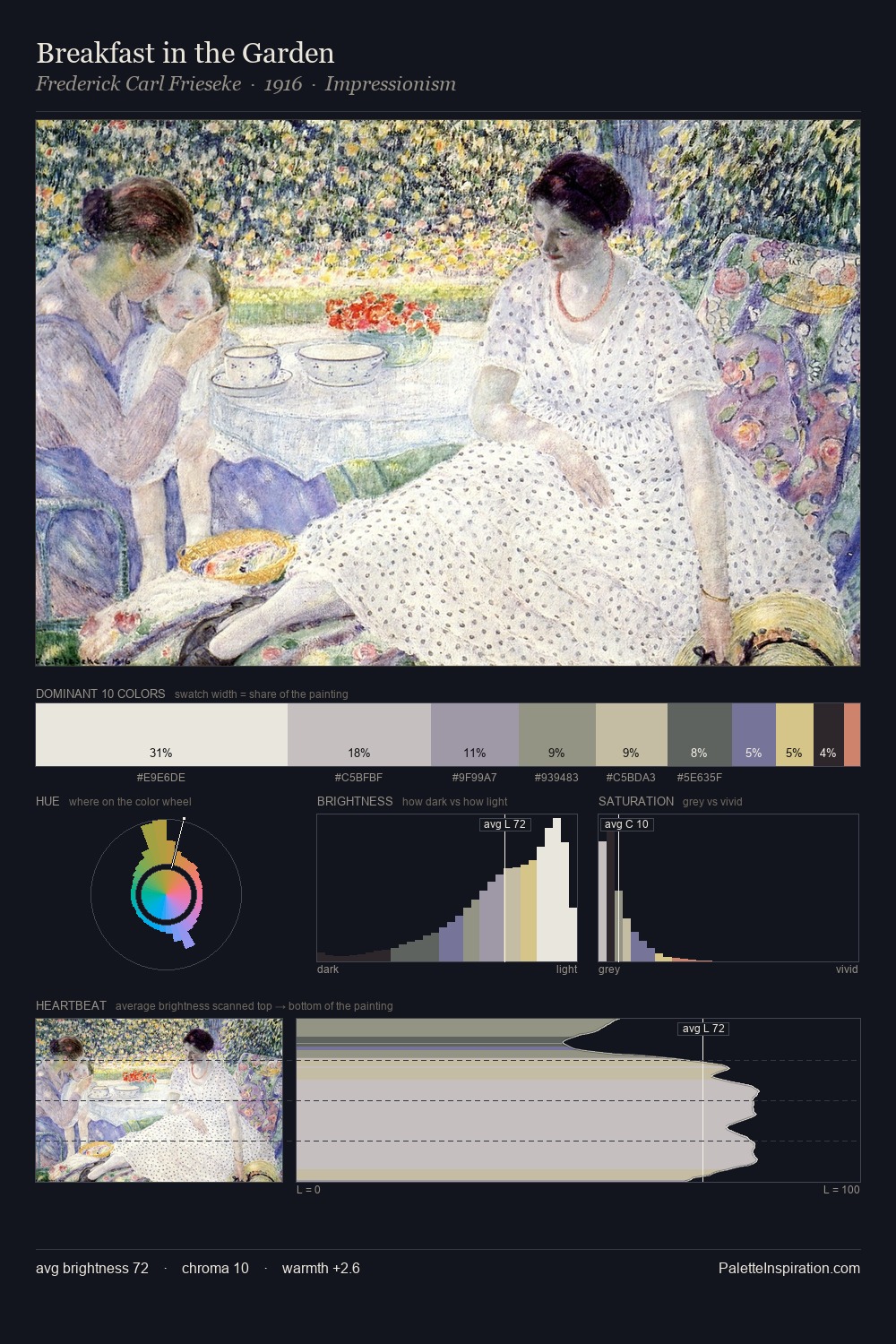Click the small painting thumbnail in Heartbeat section
This screenshot has height=1344, width=896.
click(159, 1100)
